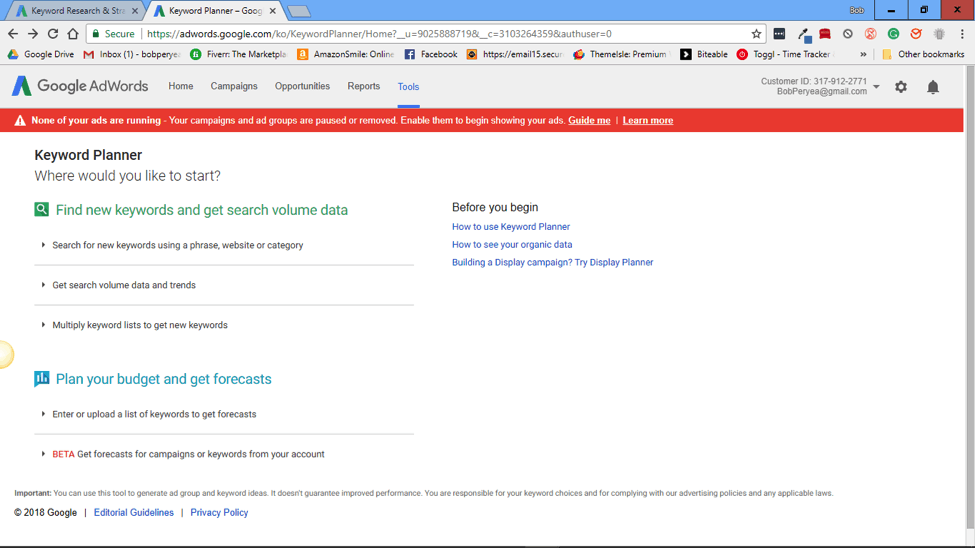Screen dimensions: 975x548
Task: Click the vertical page scrollbar
Action: [x=969, y=299]
